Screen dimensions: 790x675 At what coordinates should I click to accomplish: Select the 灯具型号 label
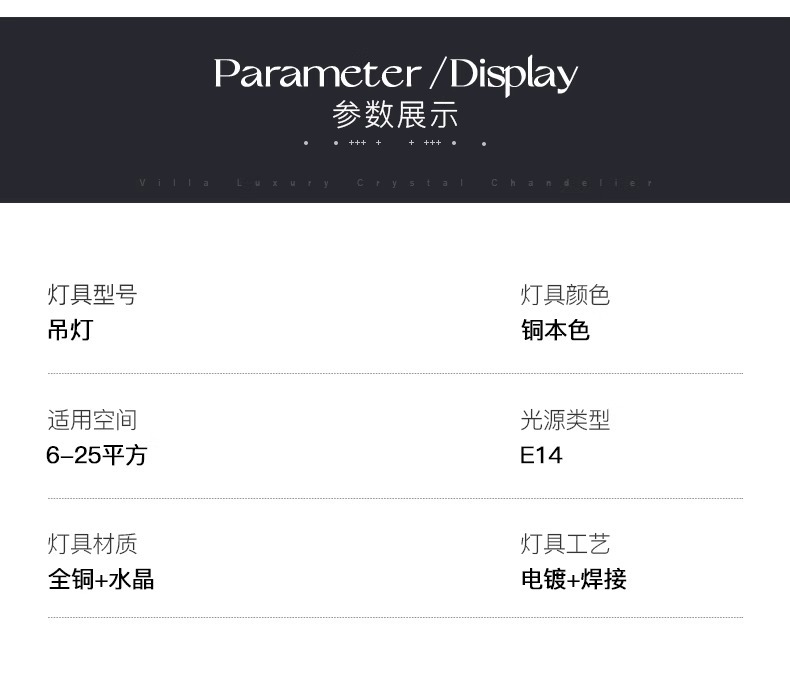pos(92,295)
